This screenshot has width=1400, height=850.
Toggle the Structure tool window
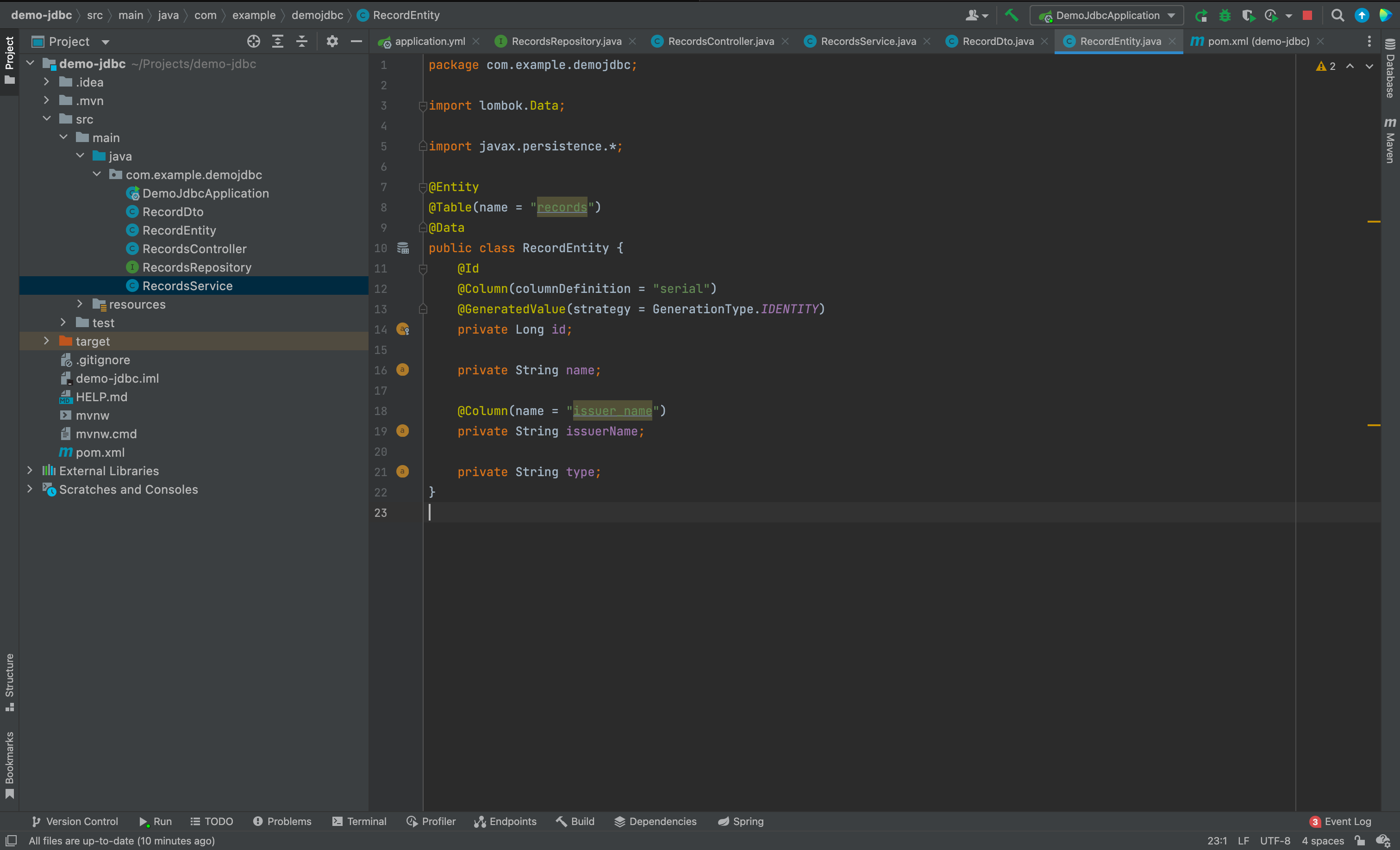tap(10, 682)
